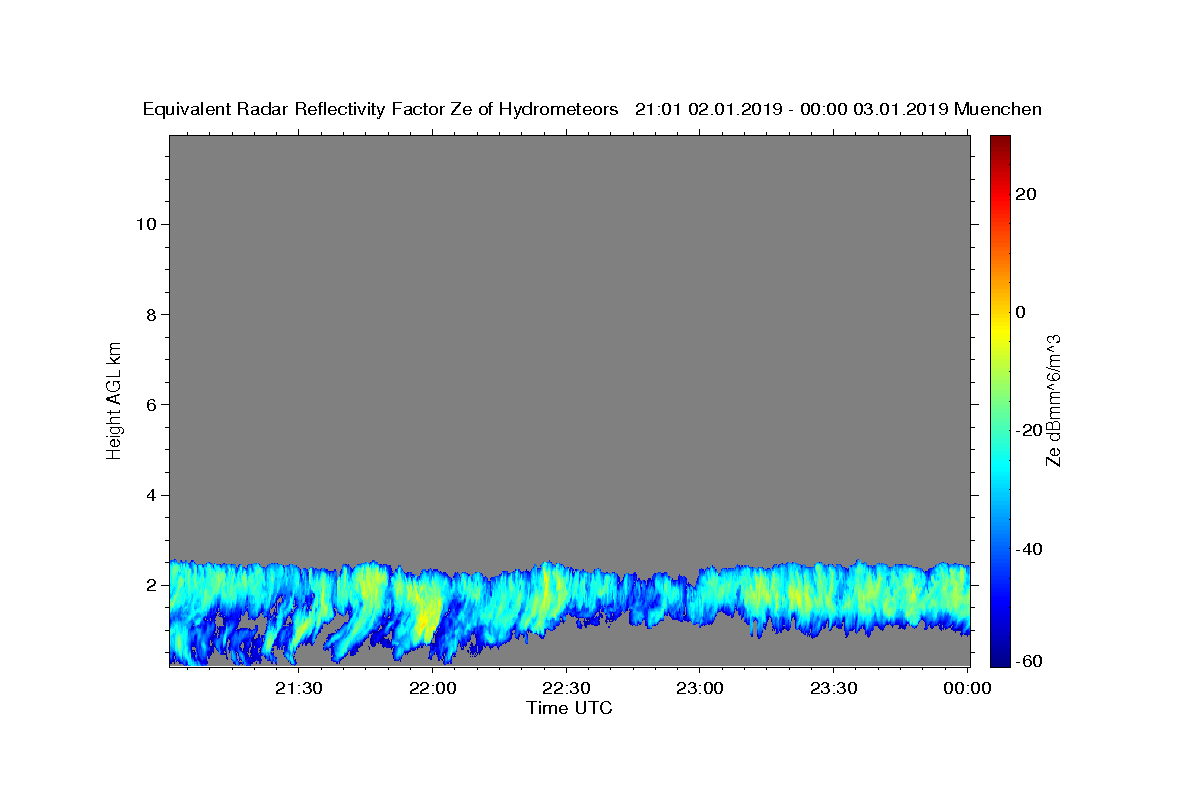Click the plot title mentioning Muenchen
The height and width of the screenshot is (800, 1200).
tap(592, 109)
